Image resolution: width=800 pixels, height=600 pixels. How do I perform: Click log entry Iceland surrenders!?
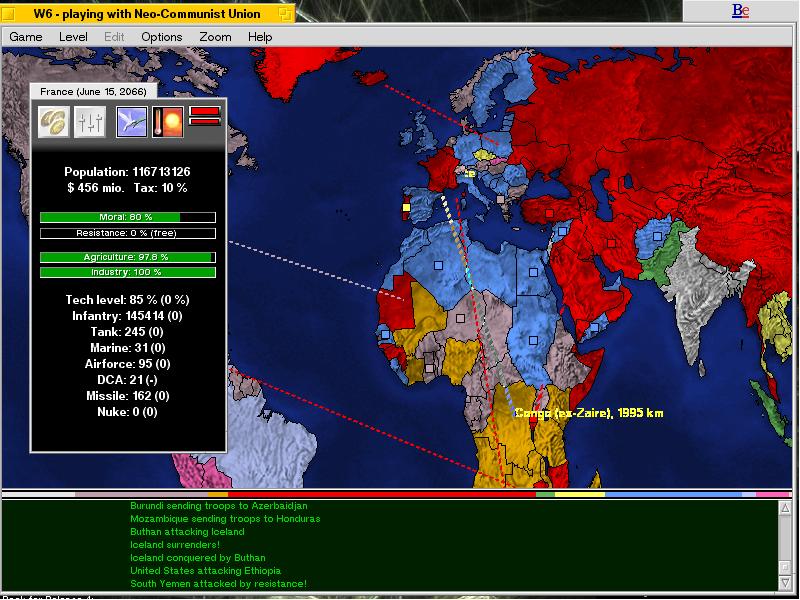pyautogui.click(x=175, y=544)
